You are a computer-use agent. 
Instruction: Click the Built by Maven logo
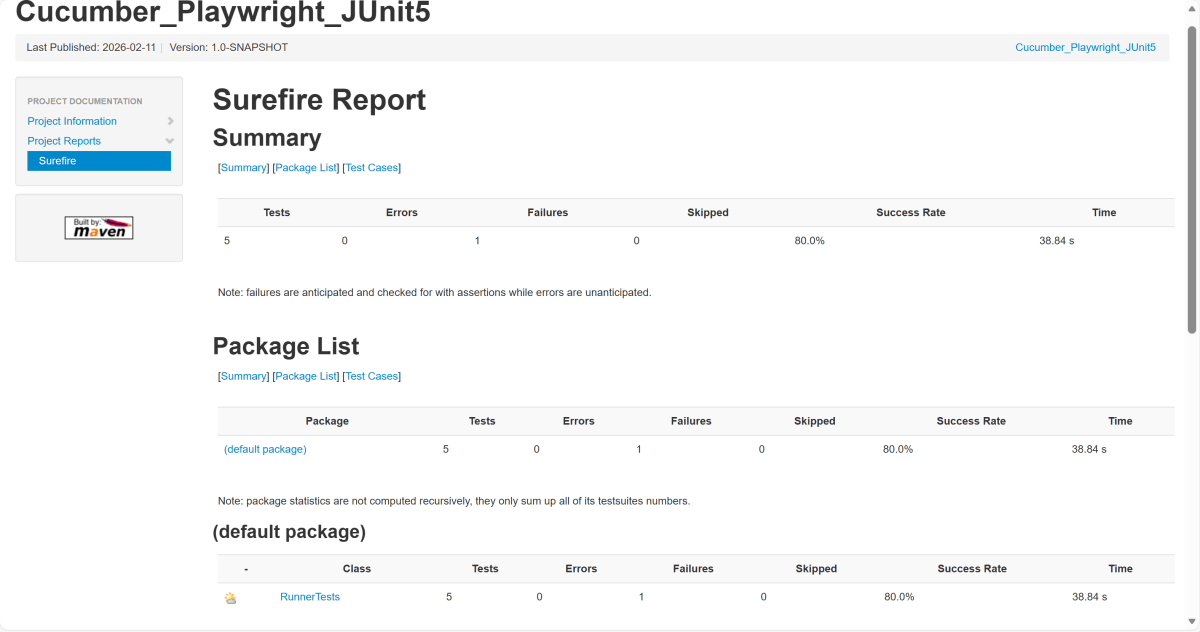pos(99,228)
